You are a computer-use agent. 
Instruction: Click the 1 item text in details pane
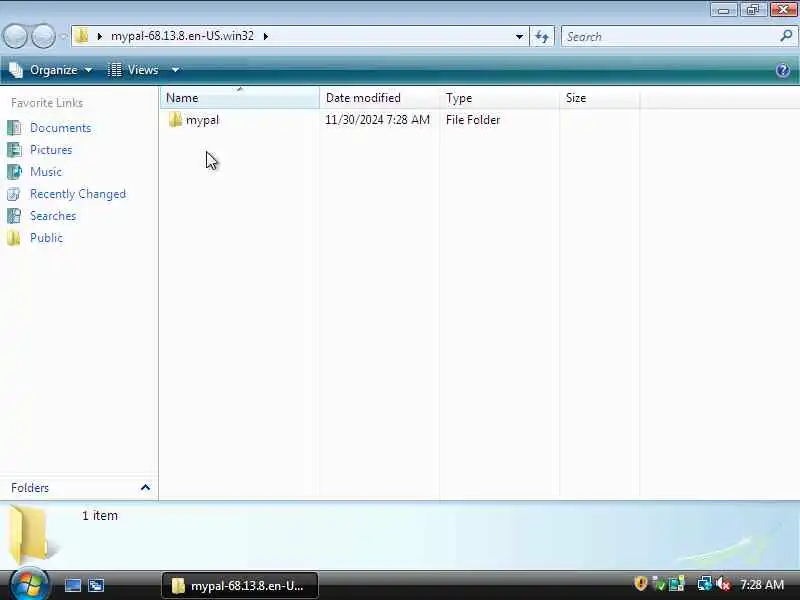tap(100, 515)
